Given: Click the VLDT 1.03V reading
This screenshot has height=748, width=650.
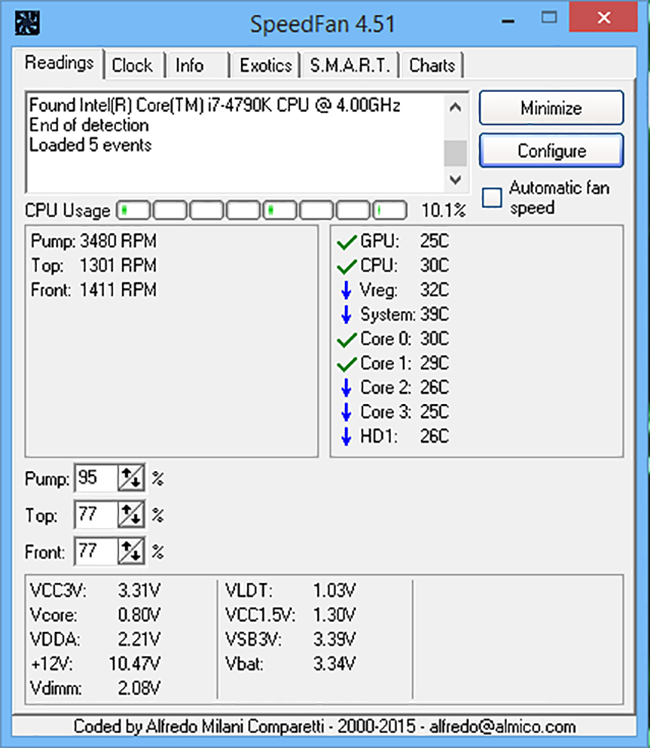Looking at the screenshot, I should click(290, 591).
